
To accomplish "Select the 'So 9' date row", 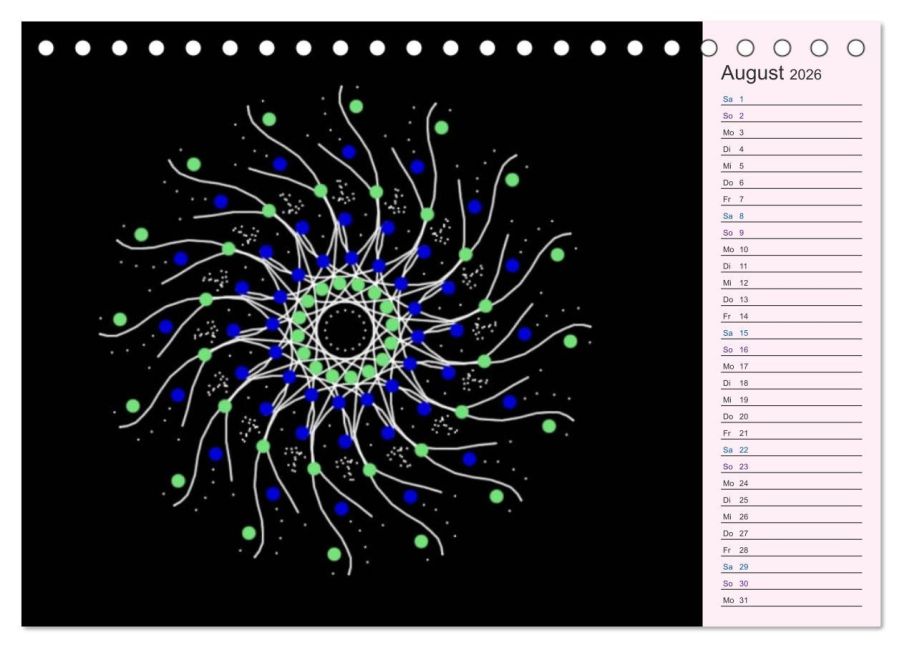I will (792, 232).
